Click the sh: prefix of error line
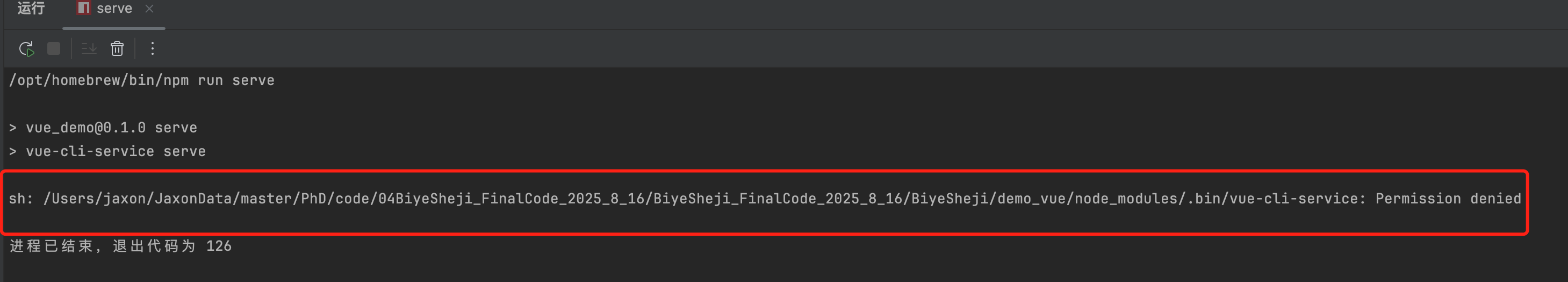1568x282 pixels. [21, 199]
